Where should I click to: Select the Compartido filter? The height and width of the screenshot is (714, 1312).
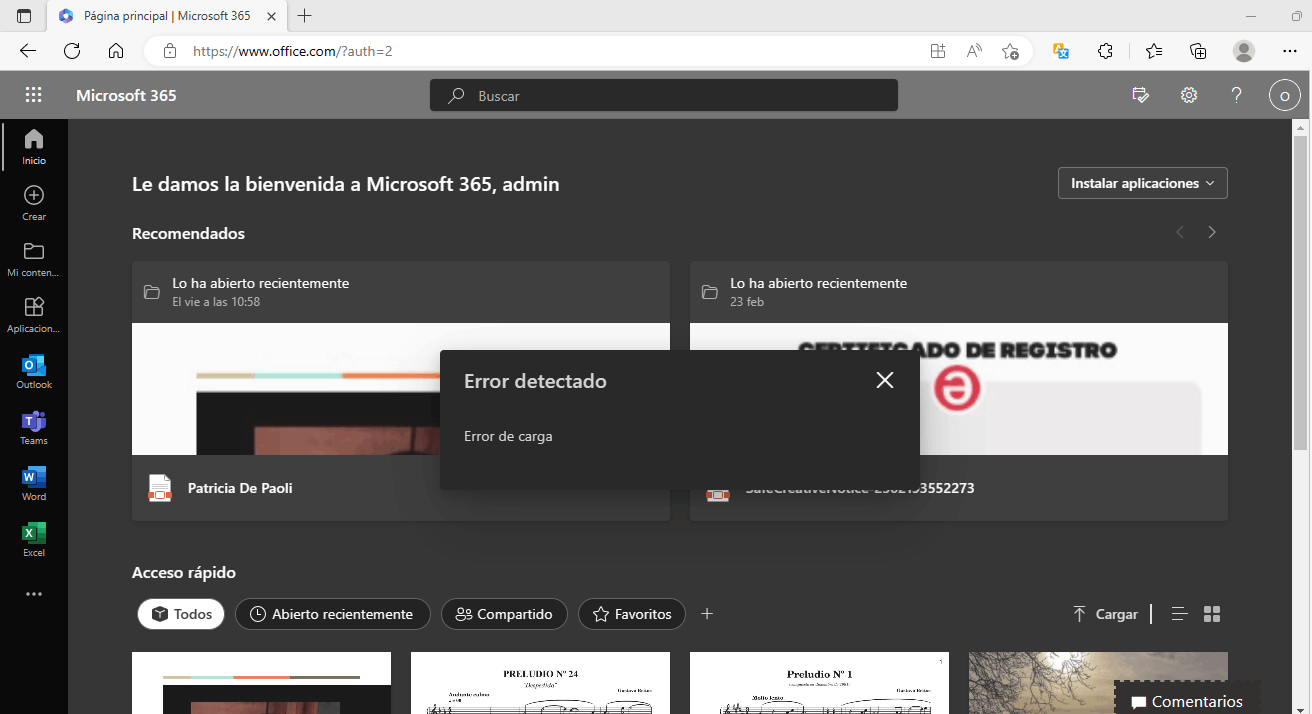(x=504, y=614)
